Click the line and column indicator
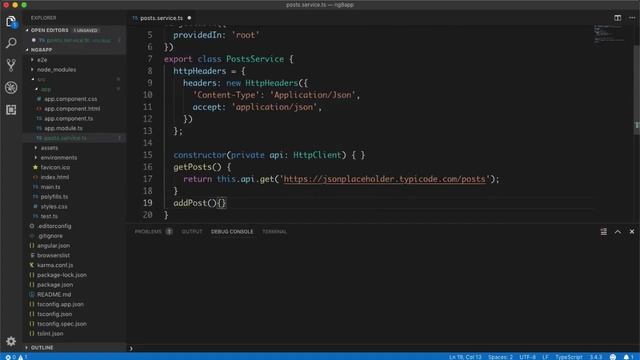The image size is (640, 360). pos(465,357)
